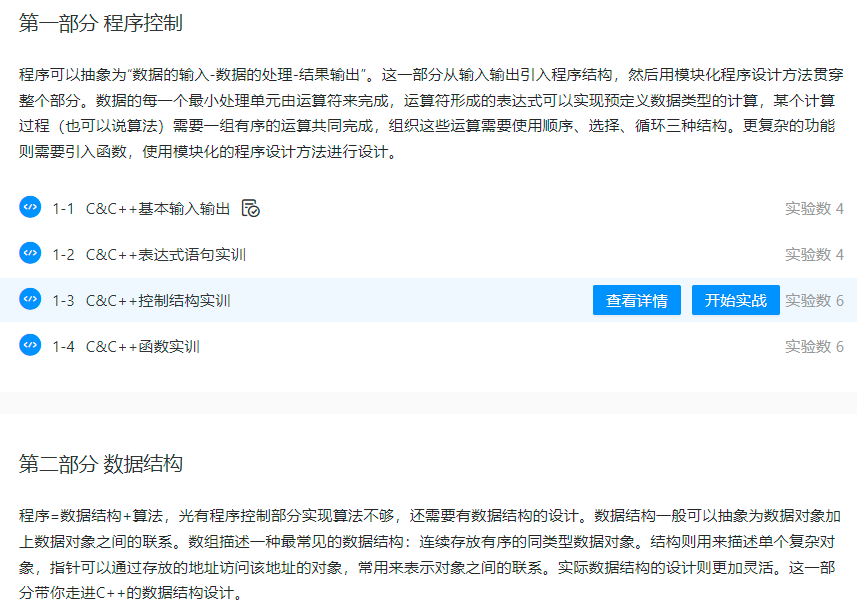The width and height of the screenshot is (857, 608).
Task: Open course 1-1 C&C++基本输入输出
Action: [141, 209]
